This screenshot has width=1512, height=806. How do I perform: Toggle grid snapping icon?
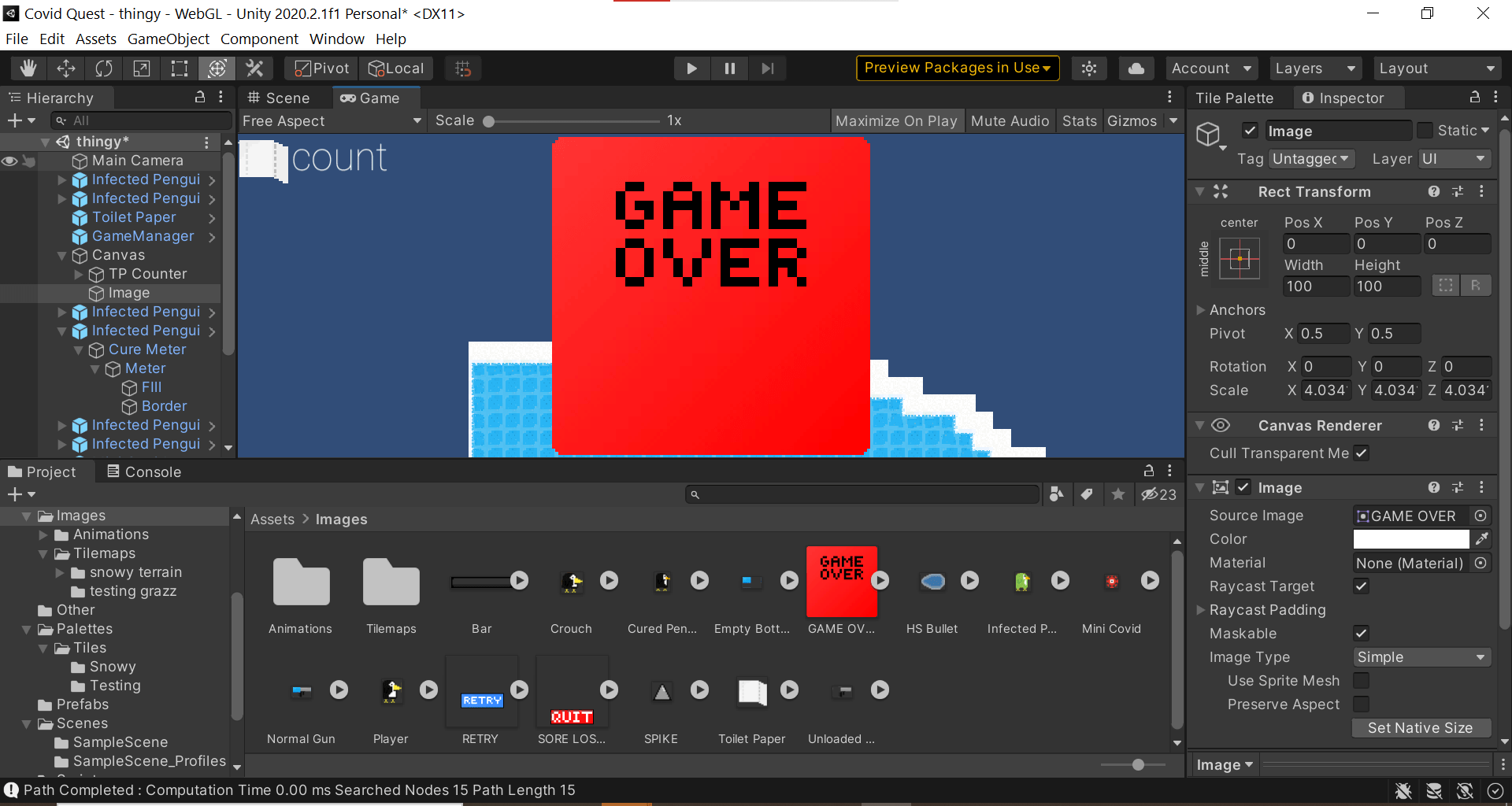click(x=463, y=68)
